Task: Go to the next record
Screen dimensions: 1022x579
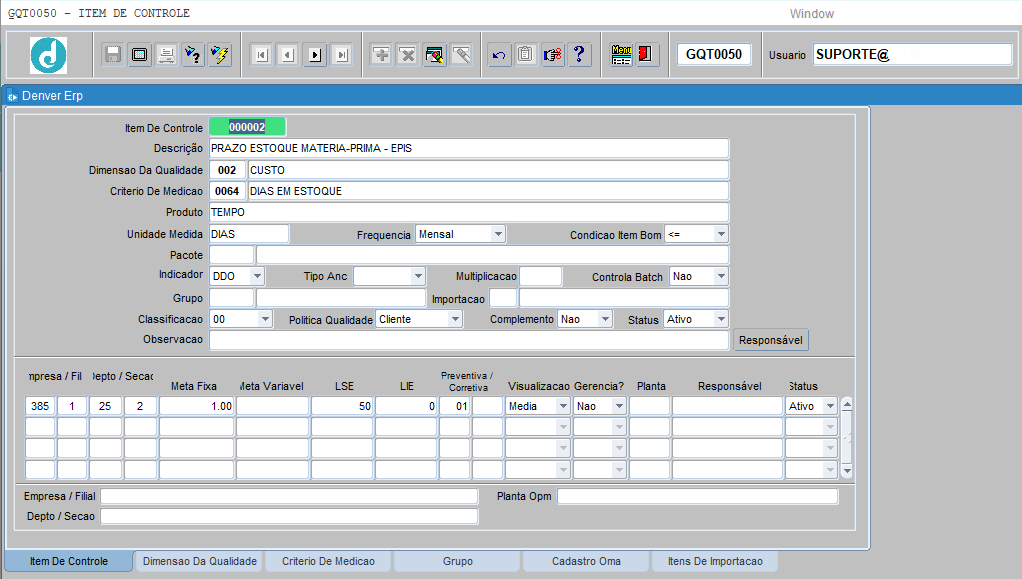Action: pos(315,55)
